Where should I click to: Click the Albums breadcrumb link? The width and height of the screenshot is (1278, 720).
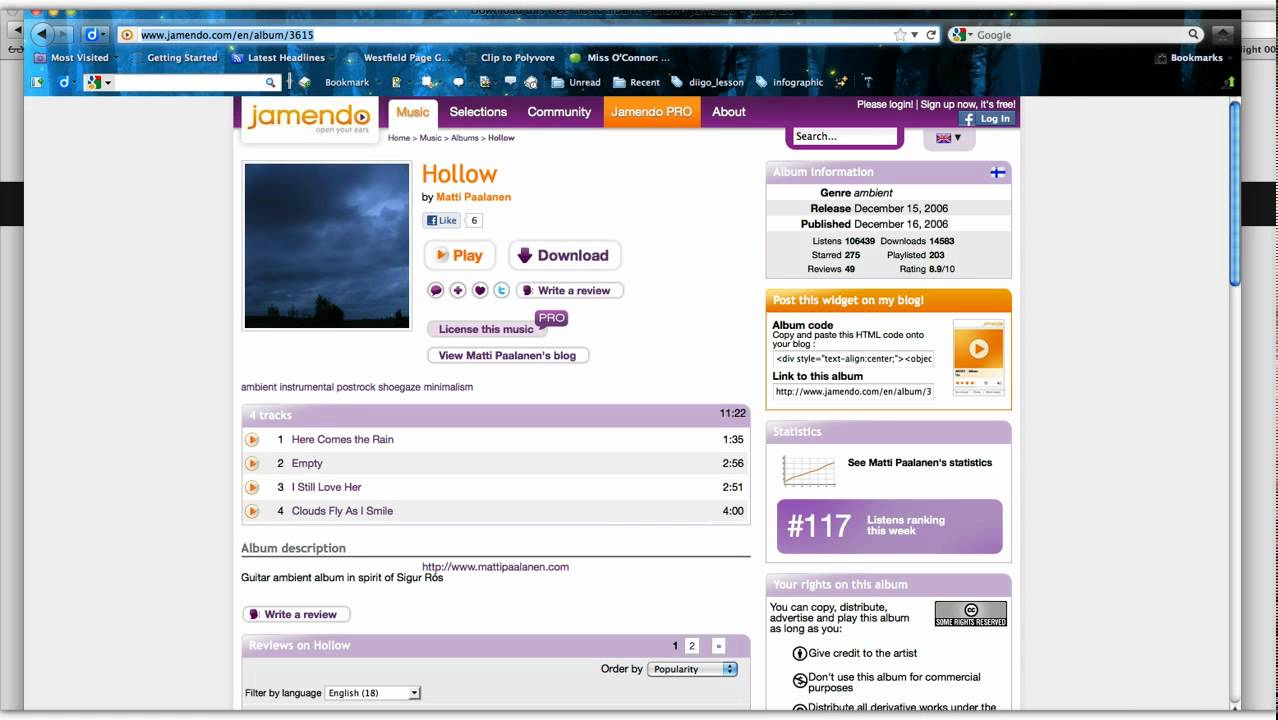465,138
